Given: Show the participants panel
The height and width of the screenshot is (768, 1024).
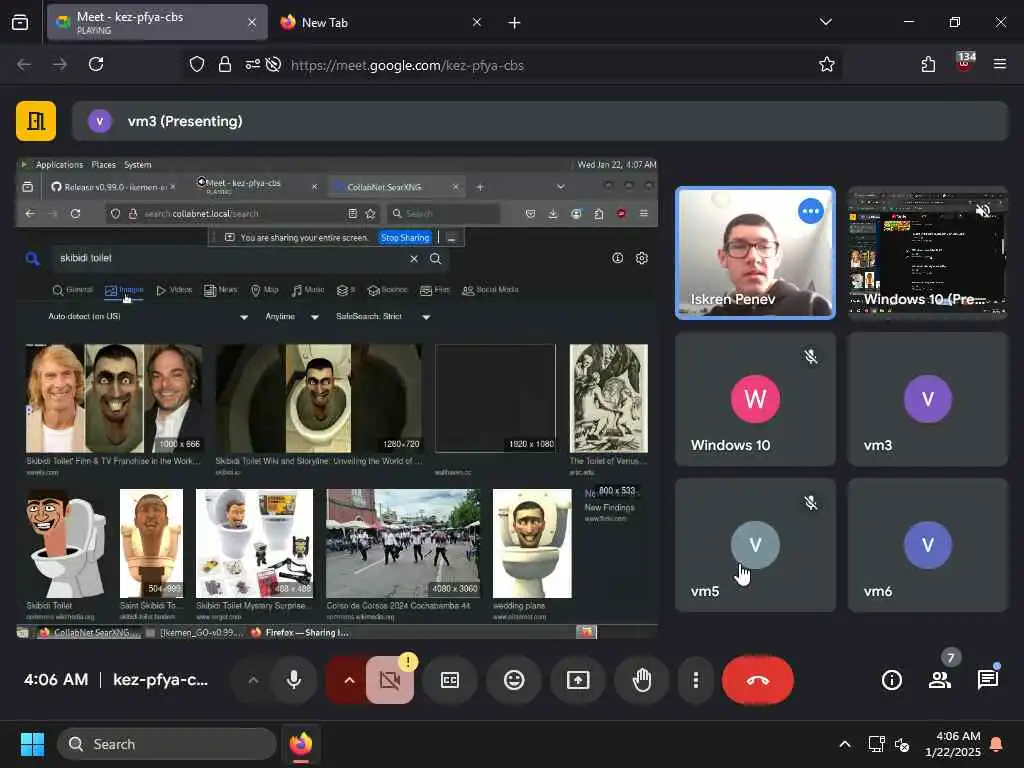Looking at the screenshot, I should (x=940, y=680).
